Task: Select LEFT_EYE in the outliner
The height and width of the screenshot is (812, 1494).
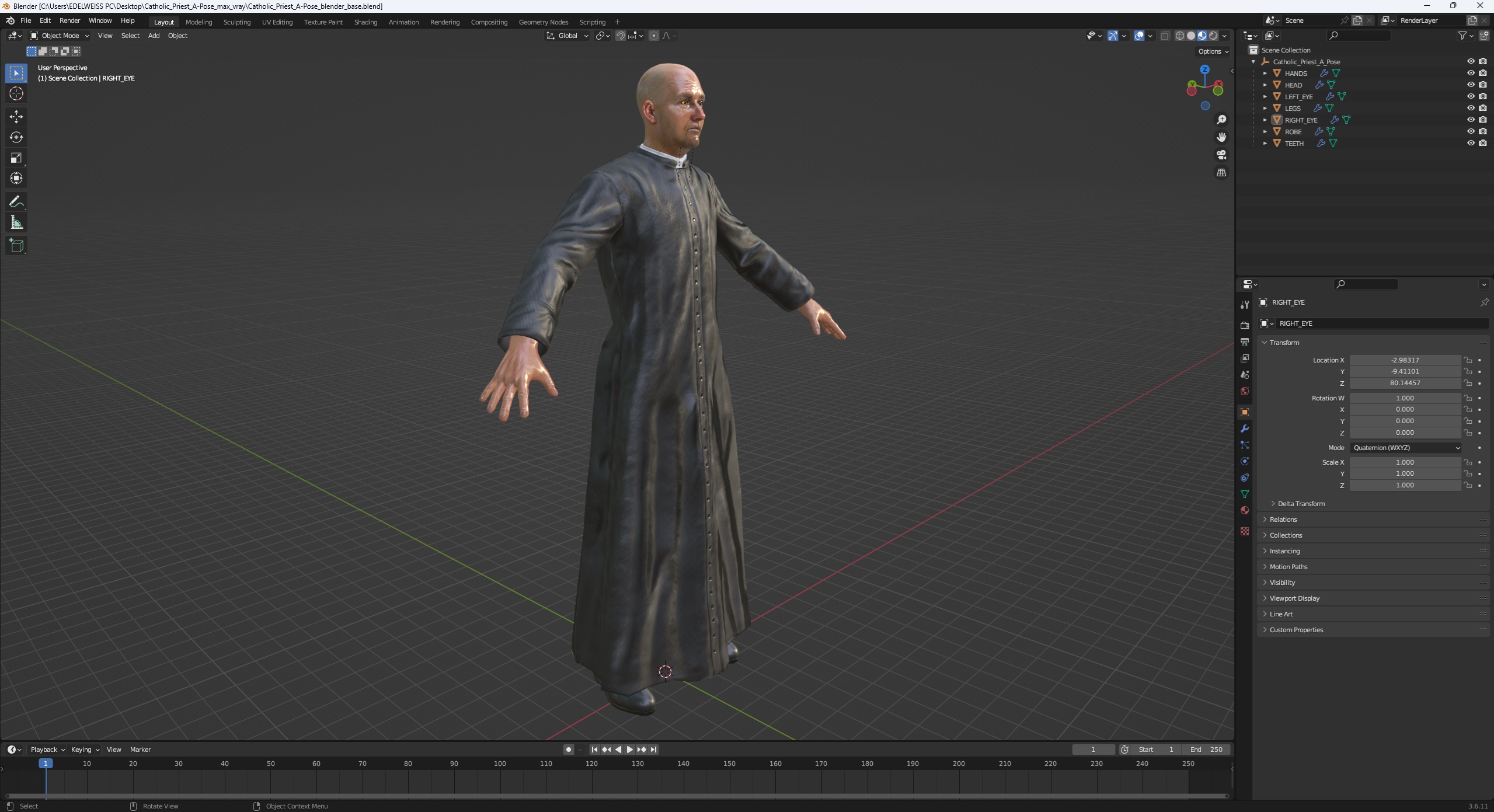Action: tap(1298, 96)
